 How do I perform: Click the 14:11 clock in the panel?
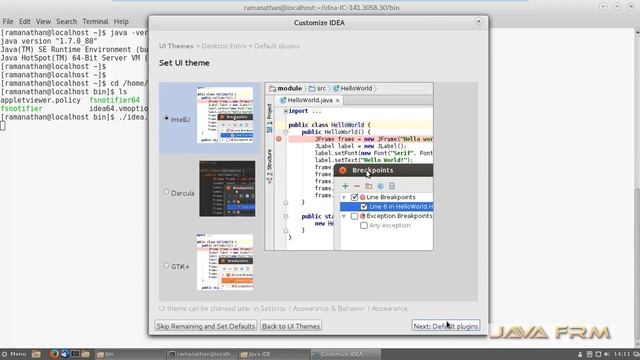pos(622,354)
